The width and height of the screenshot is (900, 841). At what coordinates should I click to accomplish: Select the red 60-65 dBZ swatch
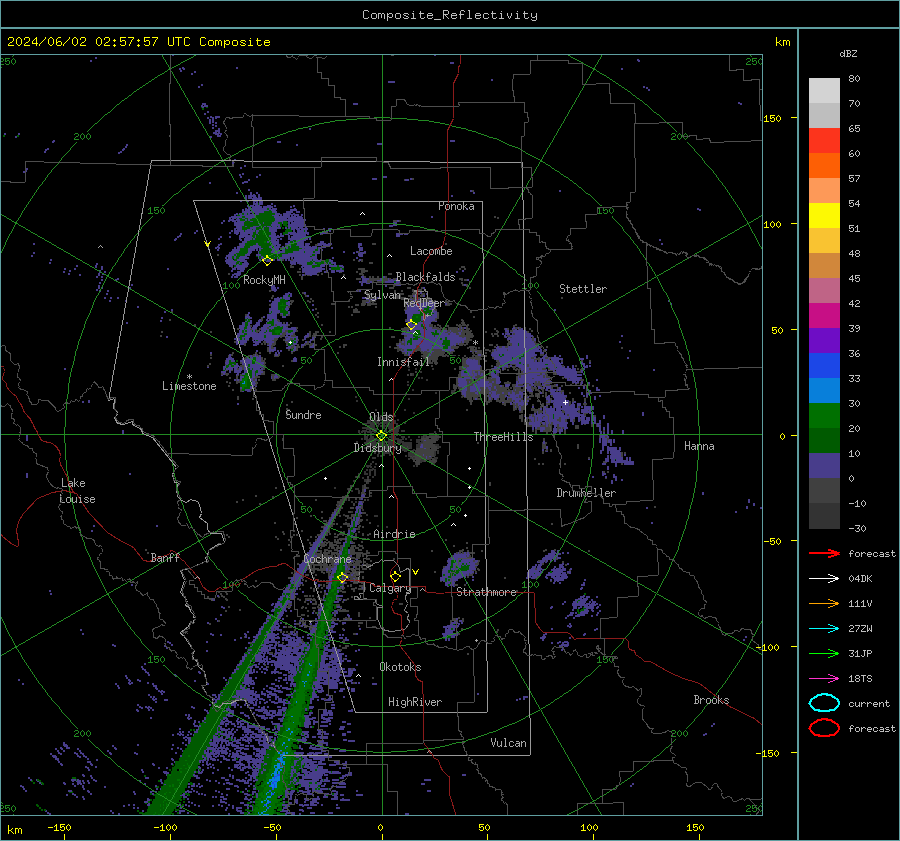824,141
